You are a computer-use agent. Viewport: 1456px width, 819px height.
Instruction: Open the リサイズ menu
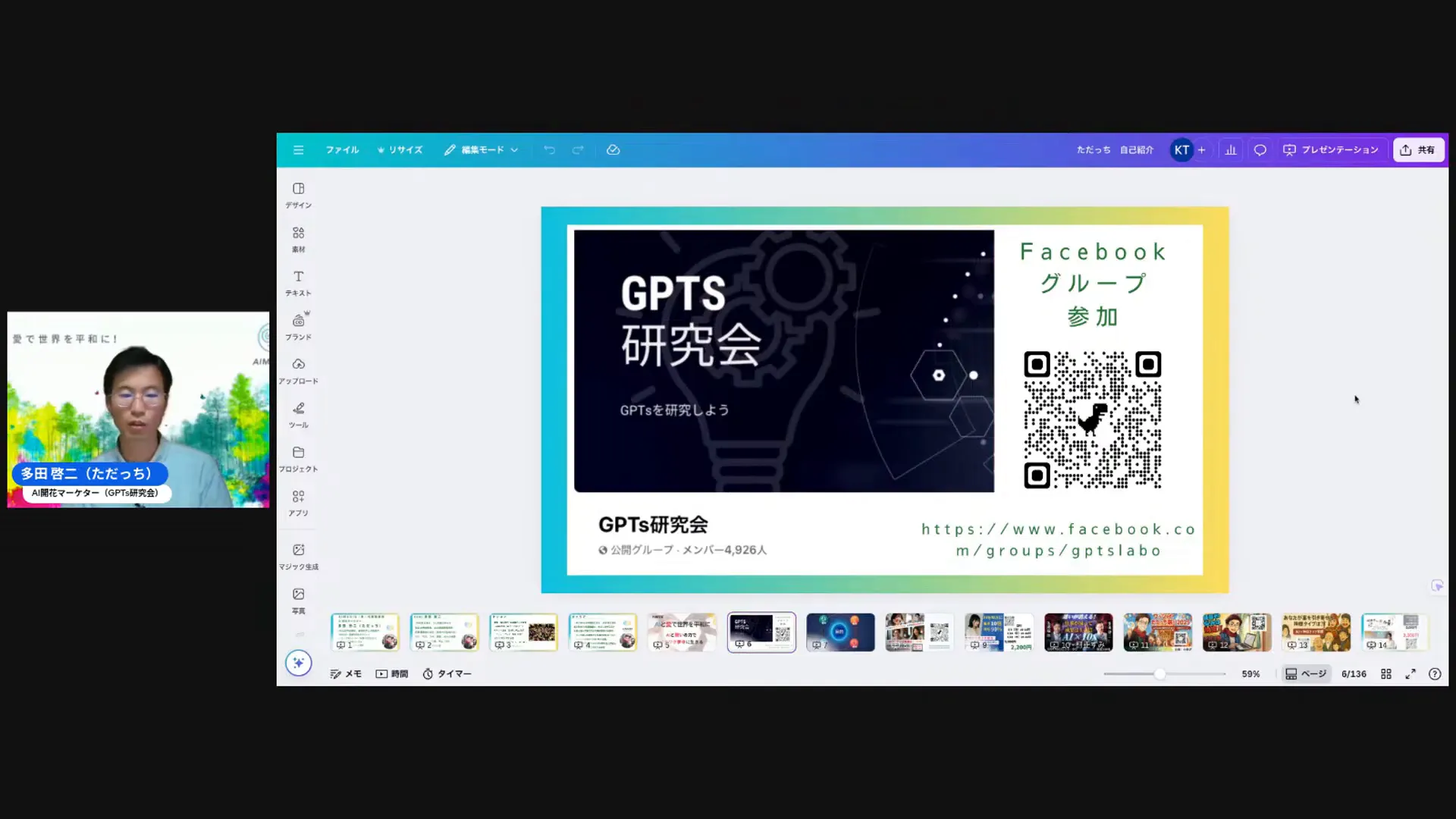[400, 150]
